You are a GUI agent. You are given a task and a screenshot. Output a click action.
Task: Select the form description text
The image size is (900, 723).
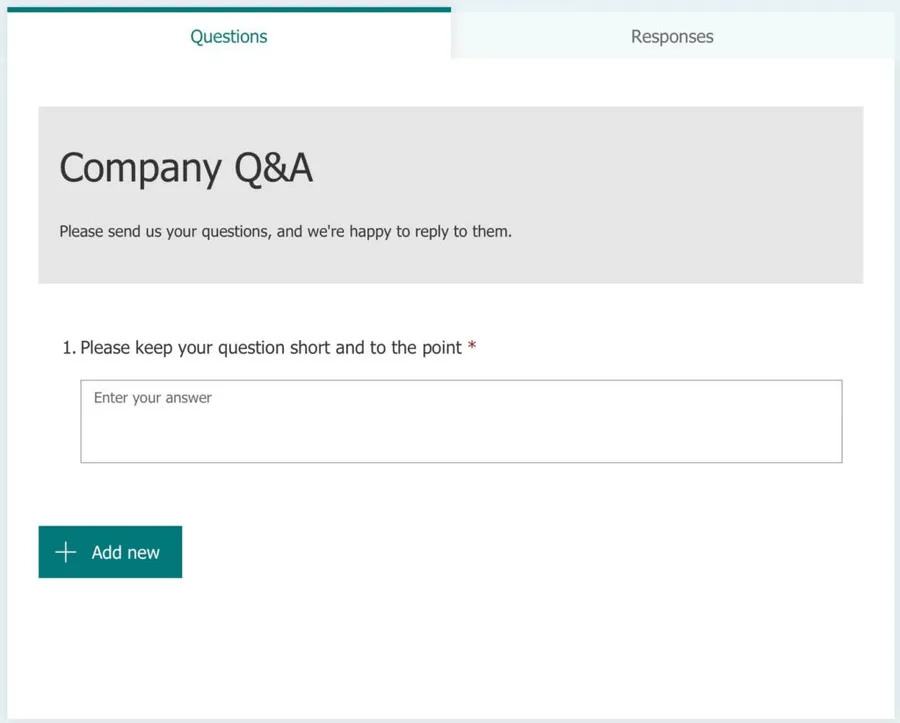pyautogui.click(x=285, y=232)
